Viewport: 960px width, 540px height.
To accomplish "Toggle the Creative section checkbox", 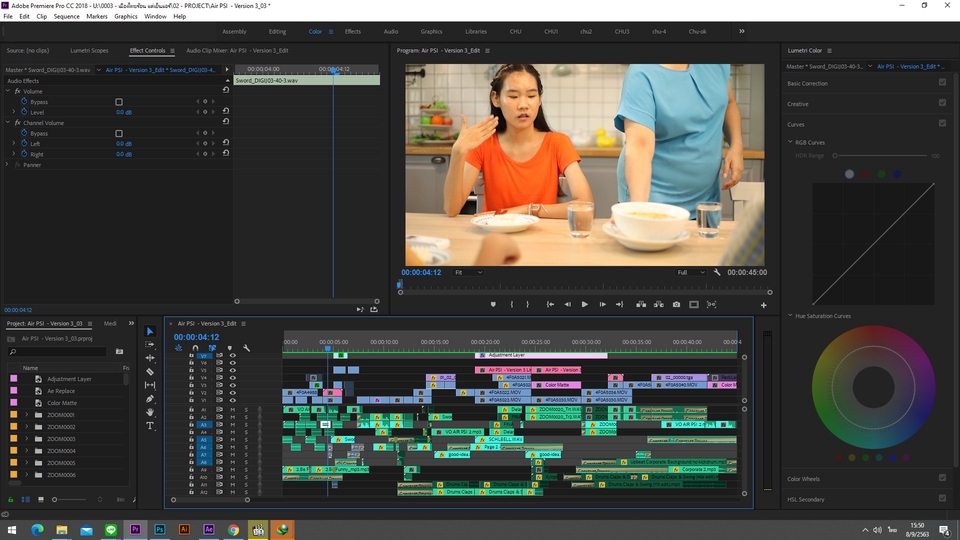I will (x=942, y=103).
